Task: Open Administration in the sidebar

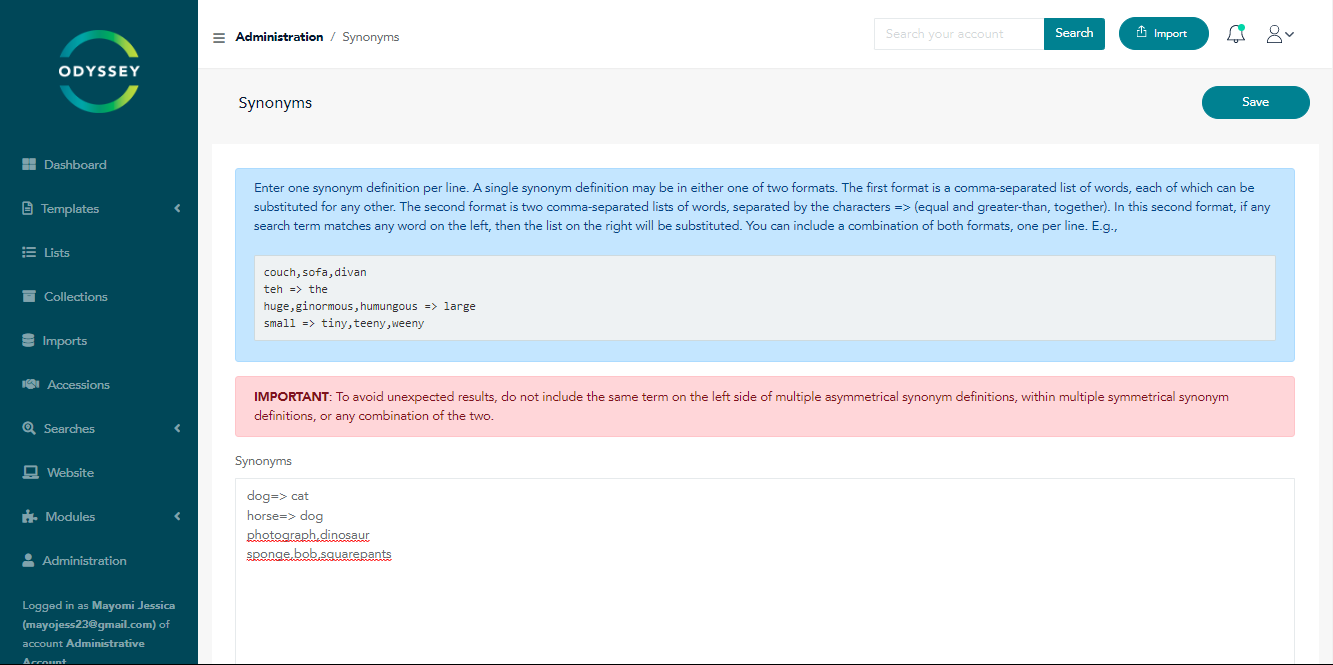Action: pos(85,561)
